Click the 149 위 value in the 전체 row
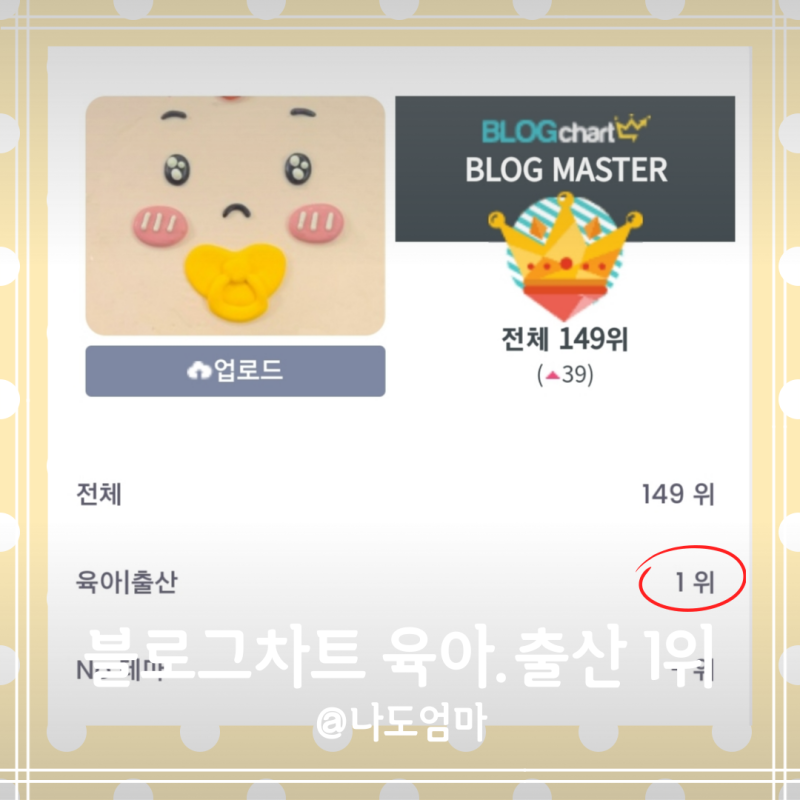Viewport: 800px width, 800px height. (x=678, y=494)
